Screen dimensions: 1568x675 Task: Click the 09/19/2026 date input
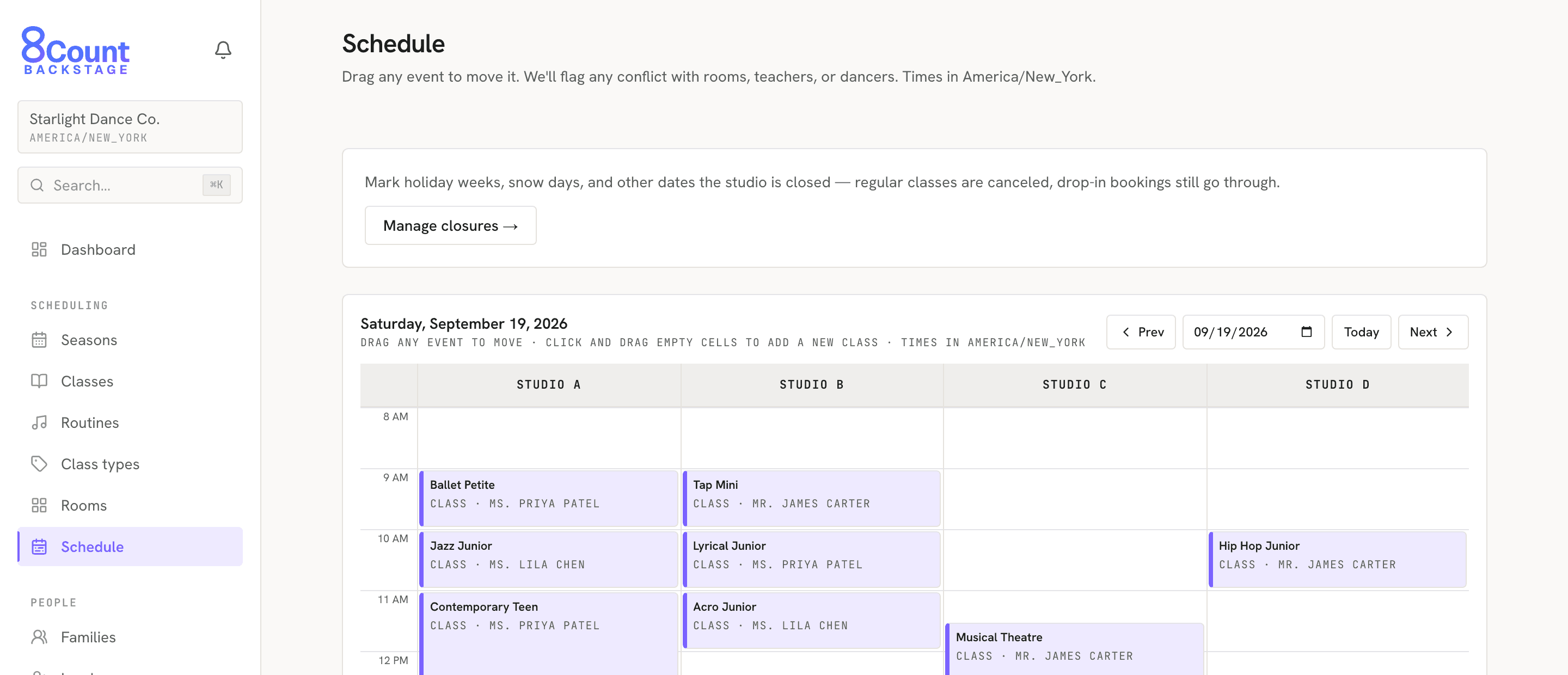click(1253, 332)
